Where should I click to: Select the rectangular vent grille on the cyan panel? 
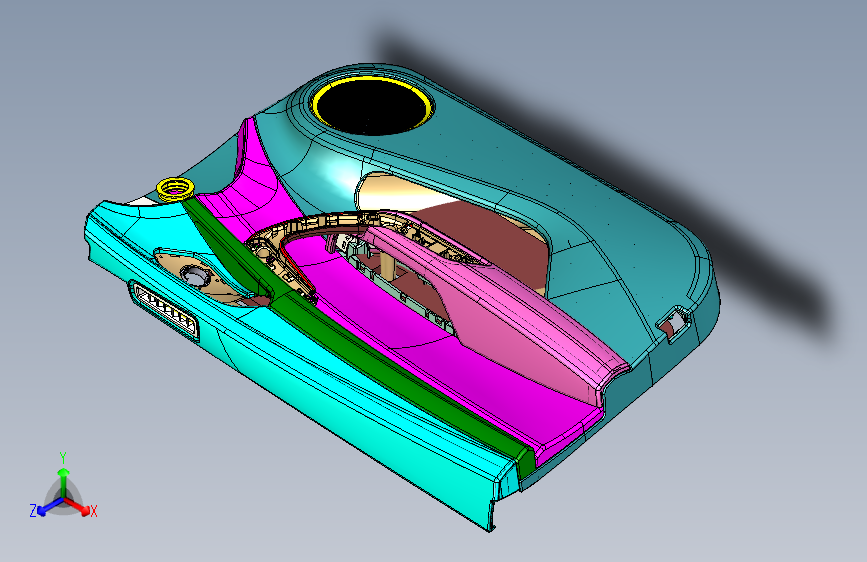pos(166,311)
